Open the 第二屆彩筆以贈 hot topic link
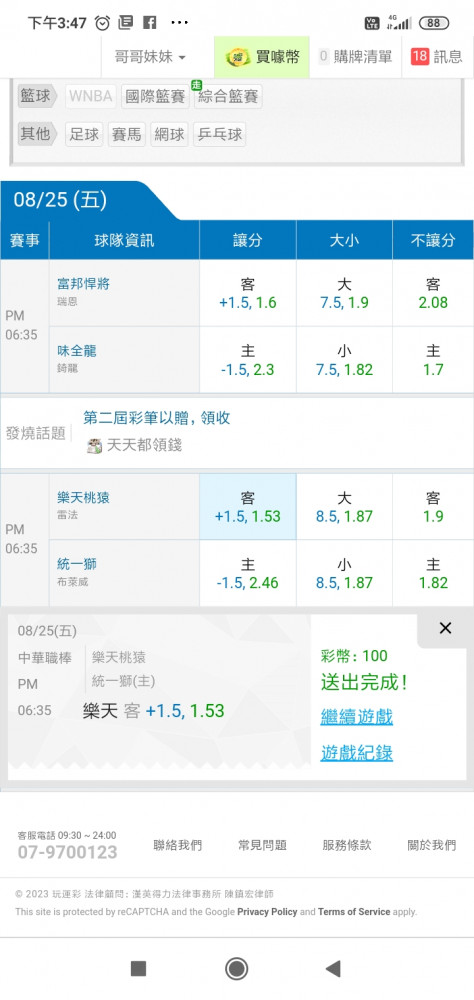 157,418
